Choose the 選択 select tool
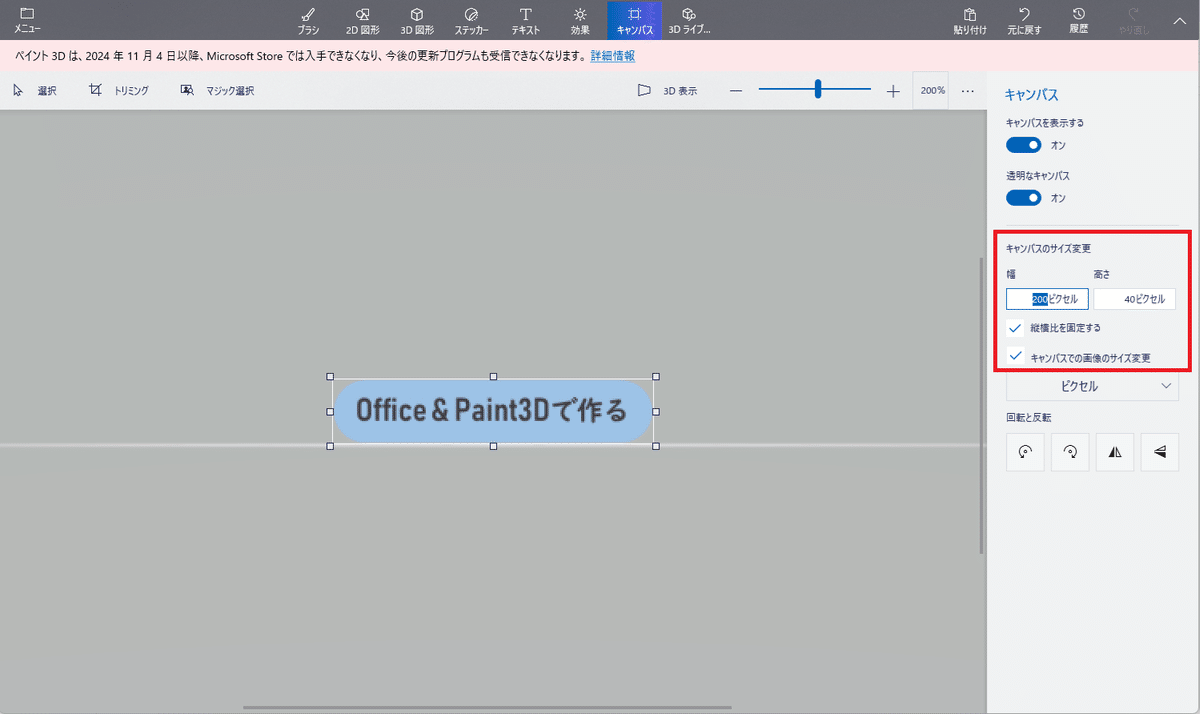The width and height of the screenshot is (1200, 714). [35, 91]
